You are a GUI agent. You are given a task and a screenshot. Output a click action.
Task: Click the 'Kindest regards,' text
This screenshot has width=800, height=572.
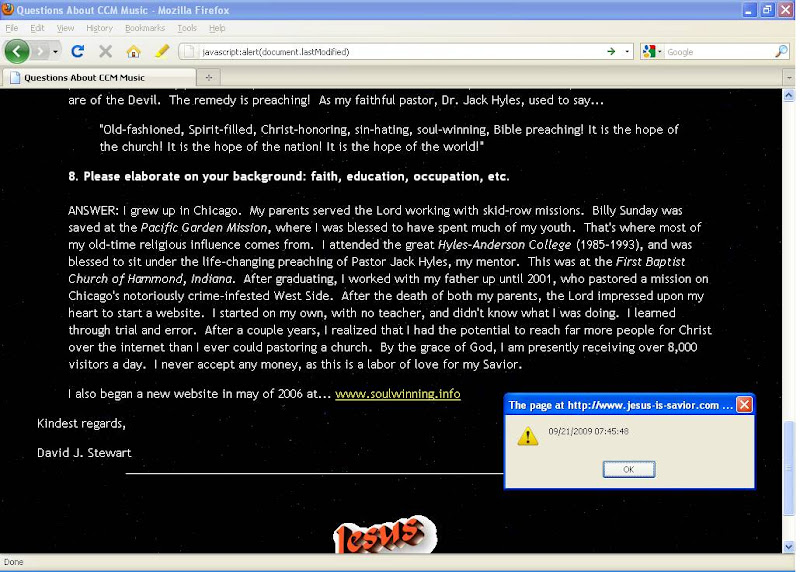pyautogui.click(x=81, y=424)
